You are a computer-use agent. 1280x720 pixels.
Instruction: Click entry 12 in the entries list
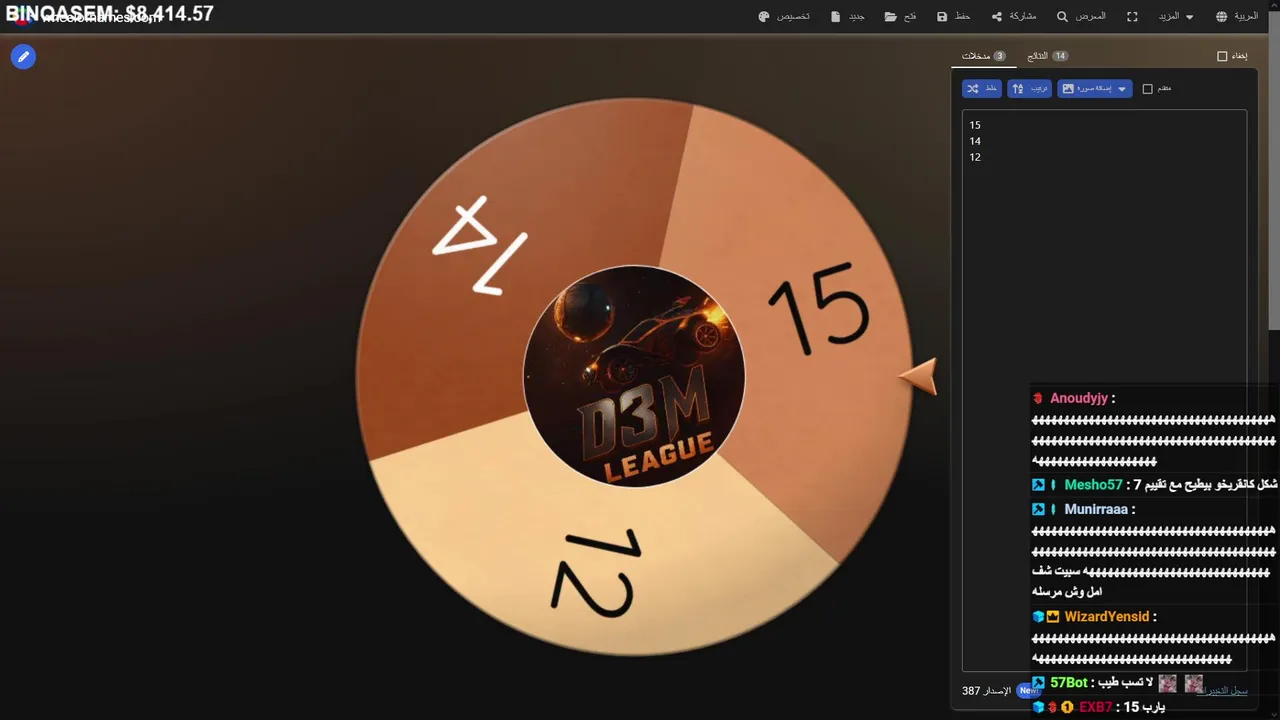975,157
